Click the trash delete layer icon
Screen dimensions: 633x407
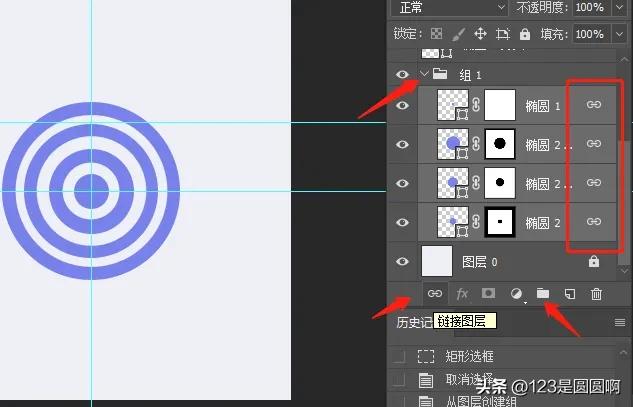tap(596, 294)
